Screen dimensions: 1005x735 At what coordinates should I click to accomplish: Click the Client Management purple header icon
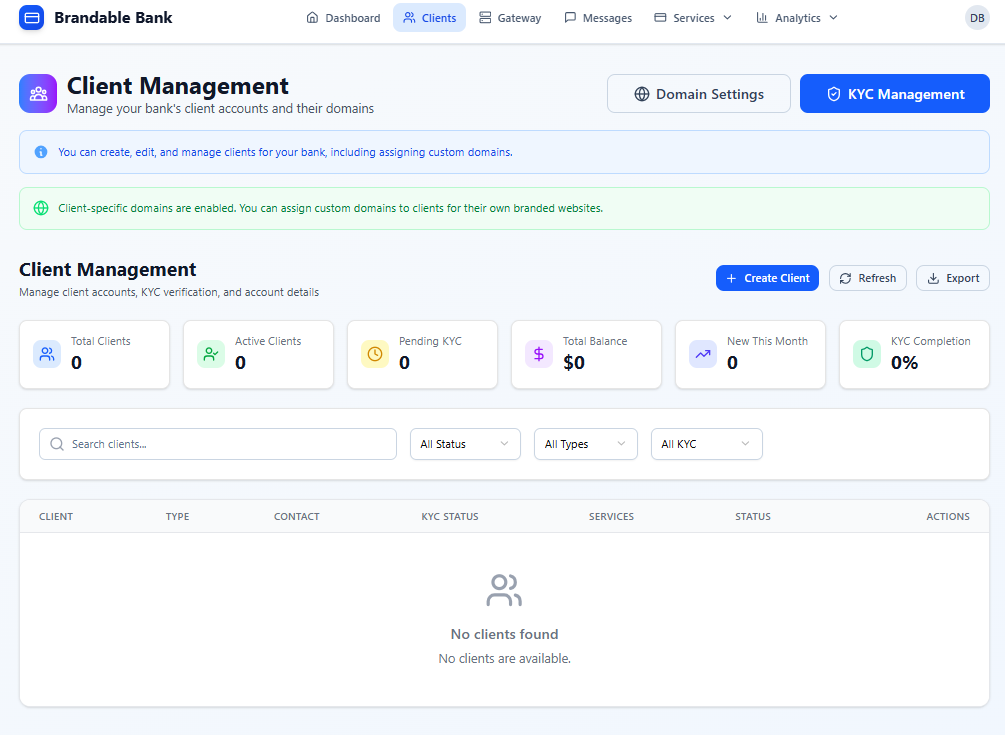38,94
